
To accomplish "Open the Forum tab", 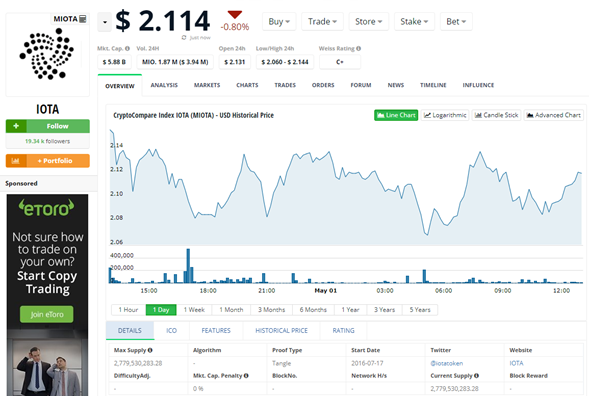I will click(361, 85).
